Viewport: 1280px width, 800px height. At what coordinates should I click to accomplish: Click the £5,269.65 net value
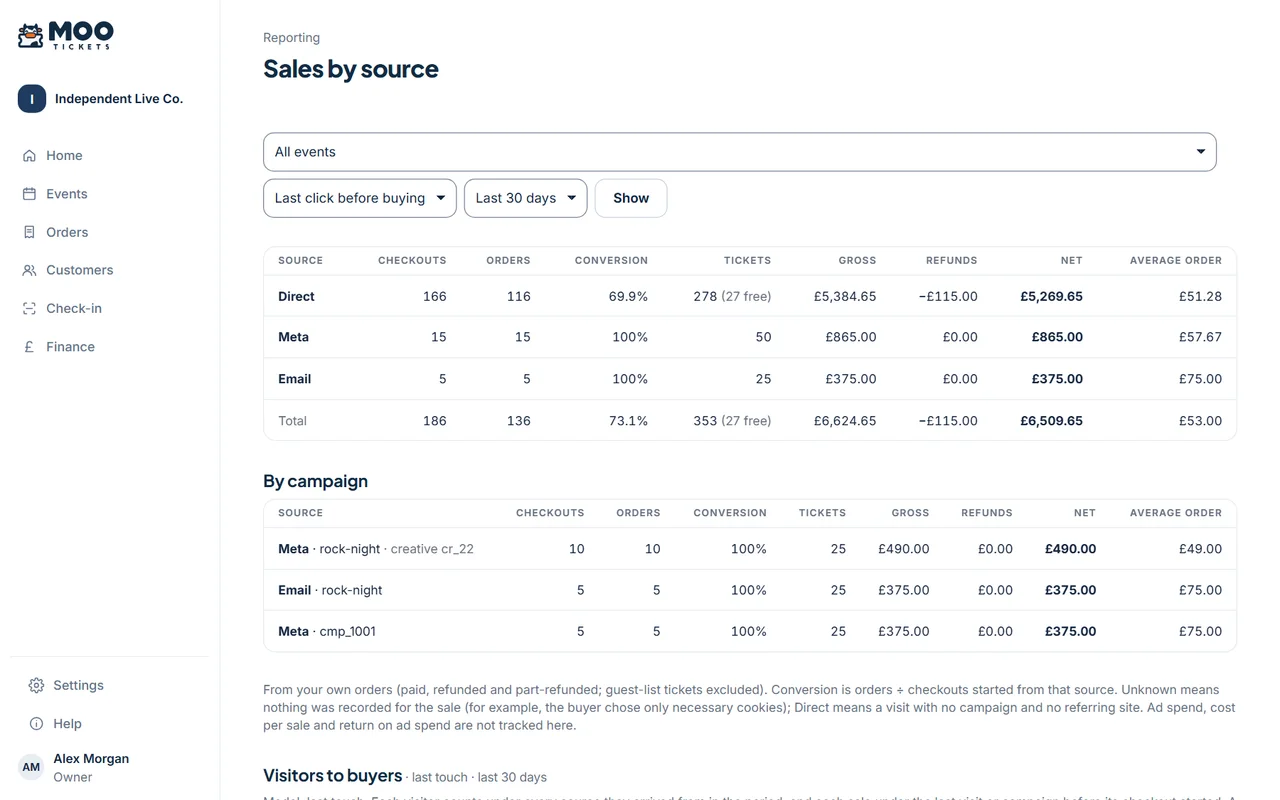click(1051, 296)
